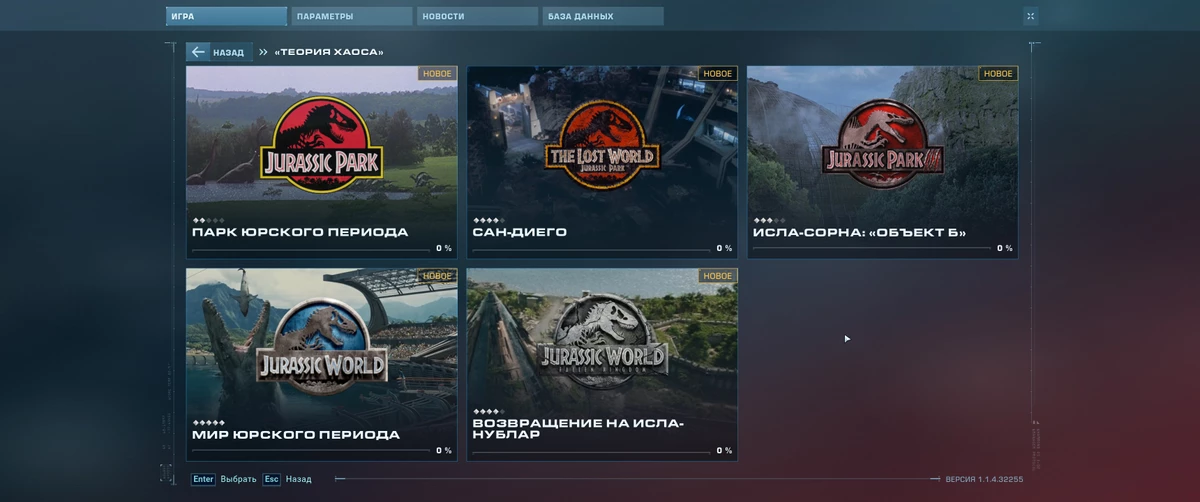Click difficulty stars on МИР ЮРСКОГО ПЕРИОДА
Screen dimensions: 1200x502
click(x=208, y=422)
